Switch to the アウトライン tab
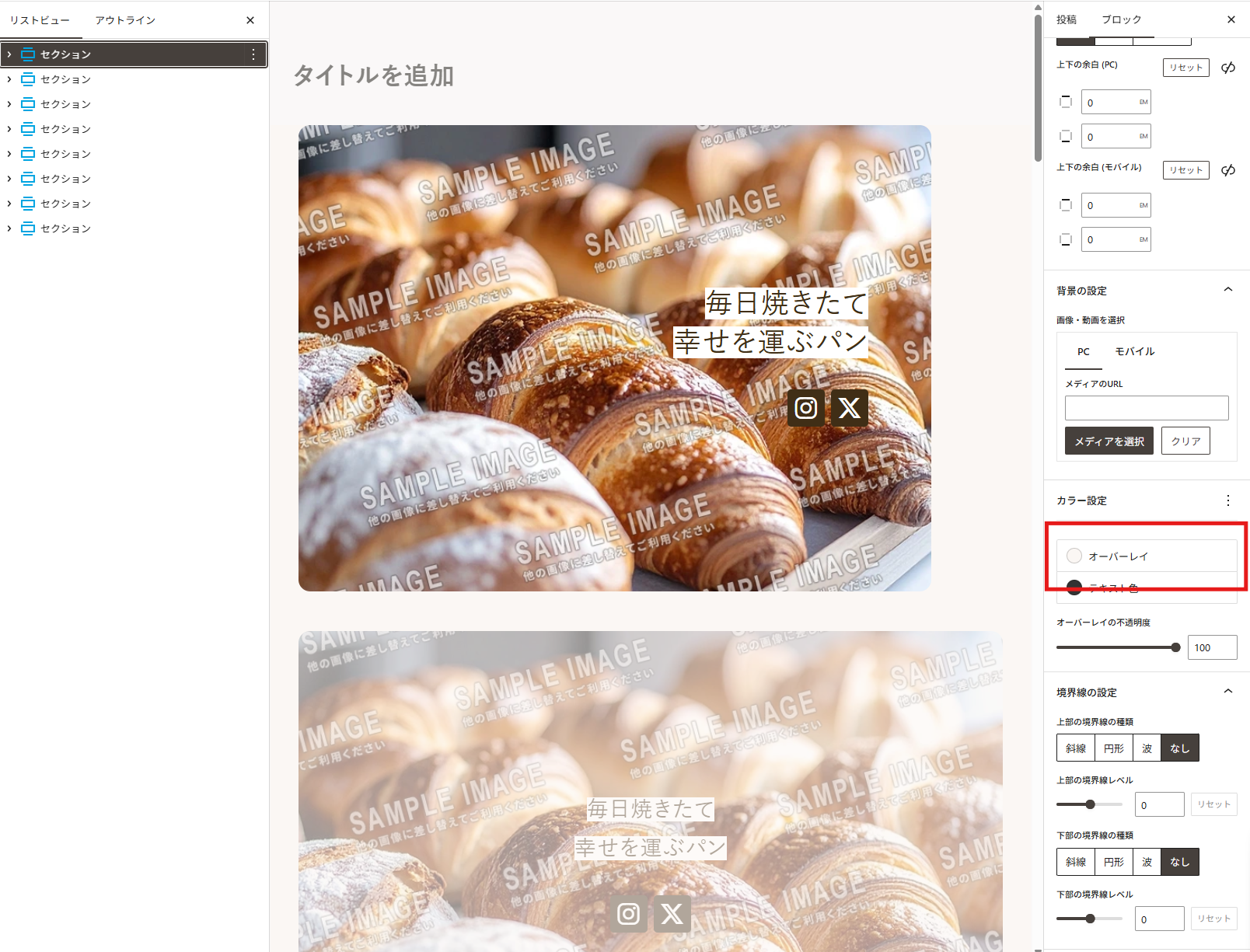Viewport: 1250px width, 952px height. pyautogui.click(x=125, y=20)
